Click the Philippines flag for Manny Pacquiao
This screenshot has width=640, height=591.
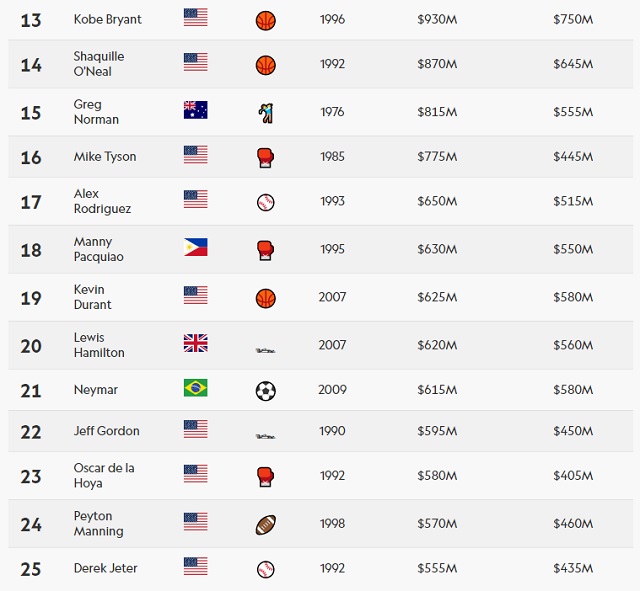click(x=195, y=247)
